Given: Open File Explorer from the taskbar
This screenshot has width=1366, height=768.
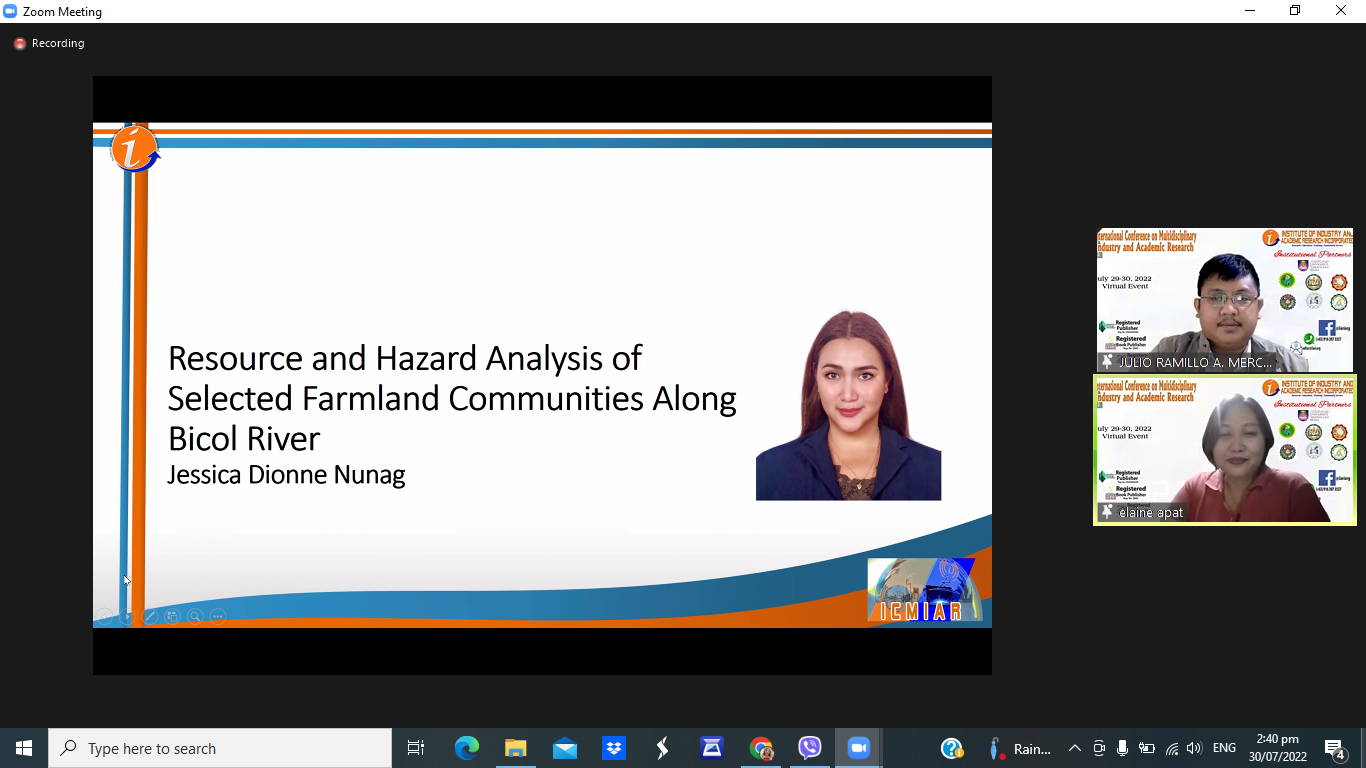Looking at the screenshot, I should click(x=516, y=748).
